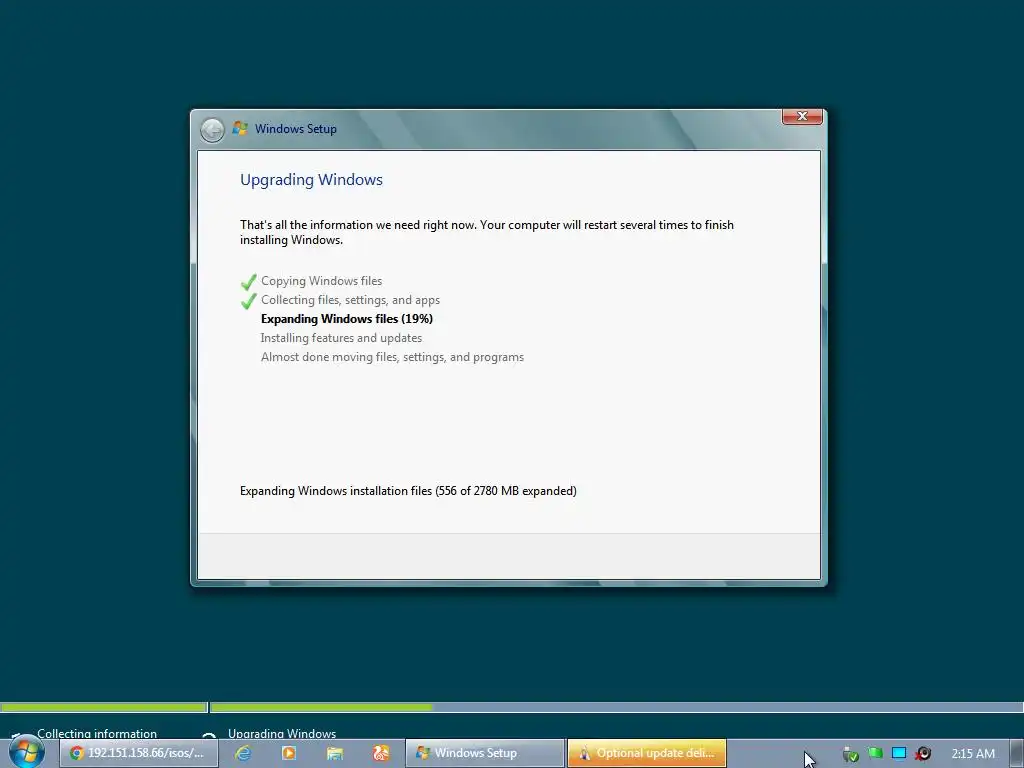Close the Windows Setup dialog

(802, 116)
